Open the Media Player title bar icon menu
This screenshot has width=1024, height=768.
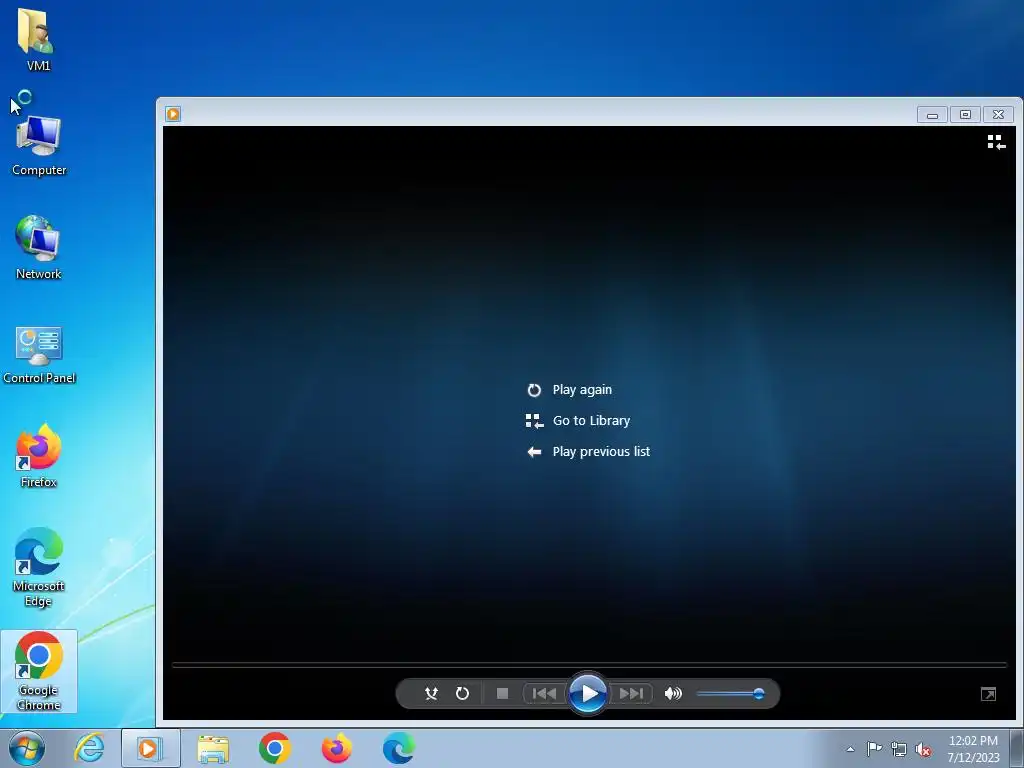pos(173,114)
